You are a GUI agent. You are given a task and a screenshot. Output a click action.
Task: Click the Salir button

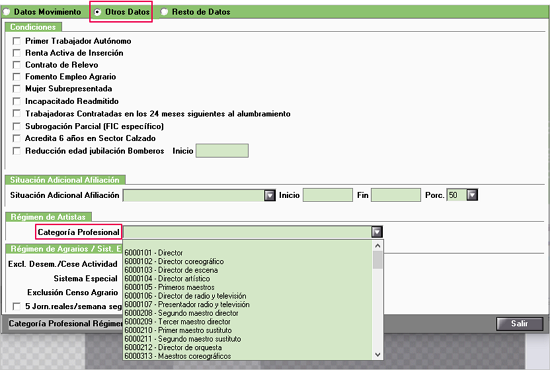point(519,324)
